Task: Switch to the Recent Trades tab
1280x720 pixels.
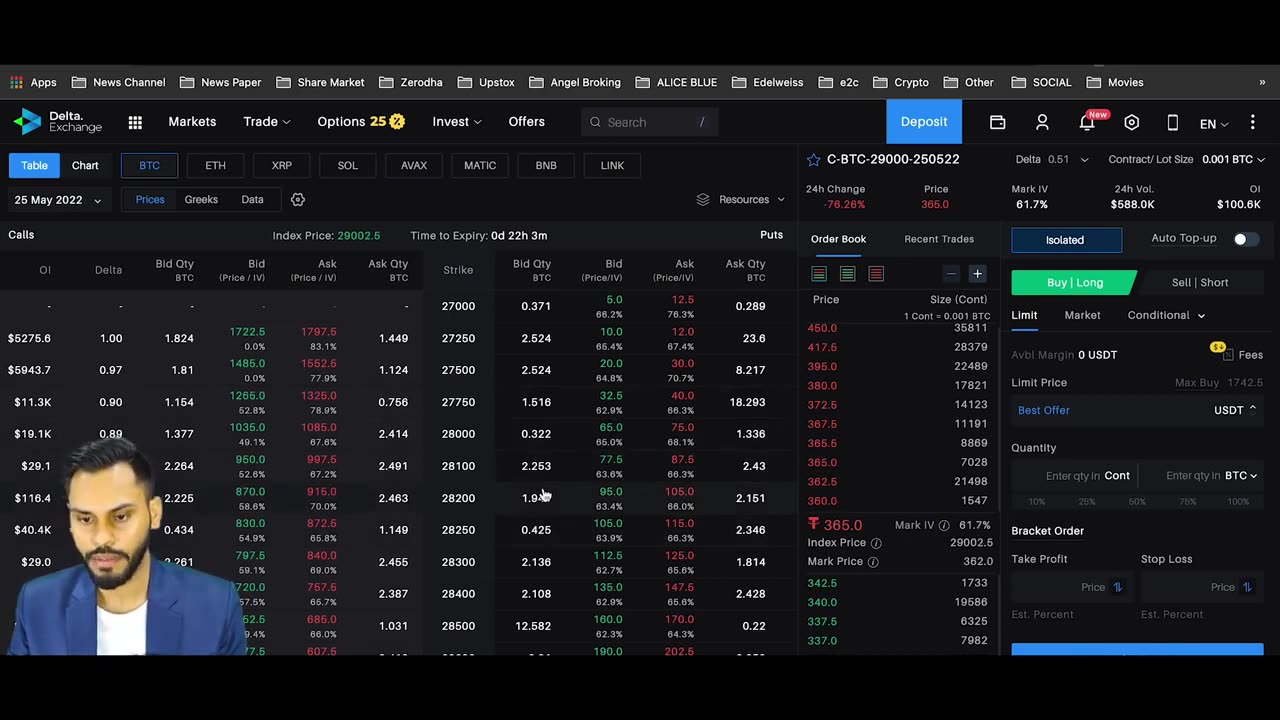Action: [x=939, y=239]
